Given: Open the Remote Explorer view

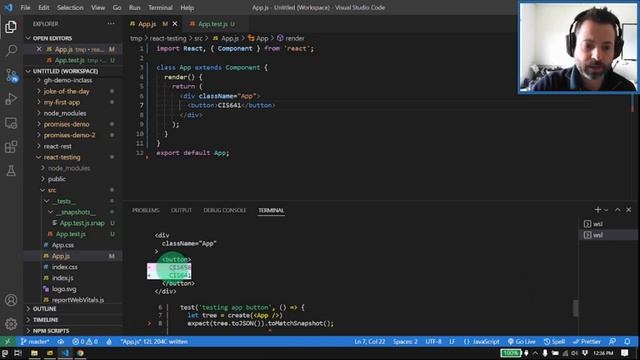Looking at the screenshot, I should (11, 123).
